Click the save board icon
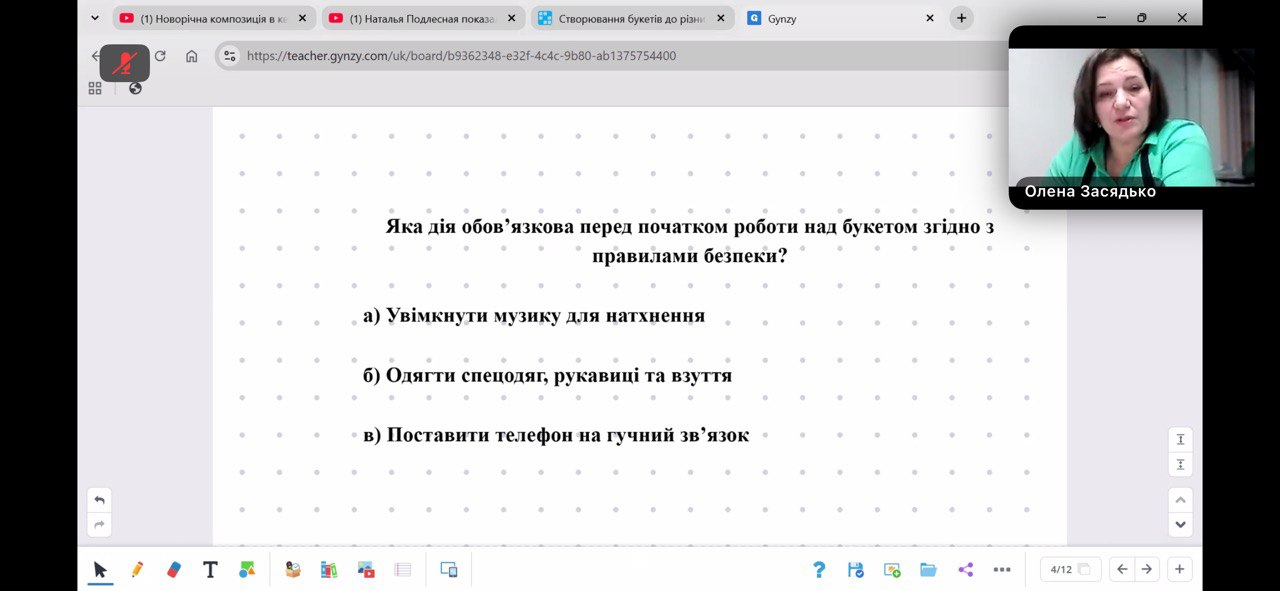The image size is (1280, 591). (855, 569)
